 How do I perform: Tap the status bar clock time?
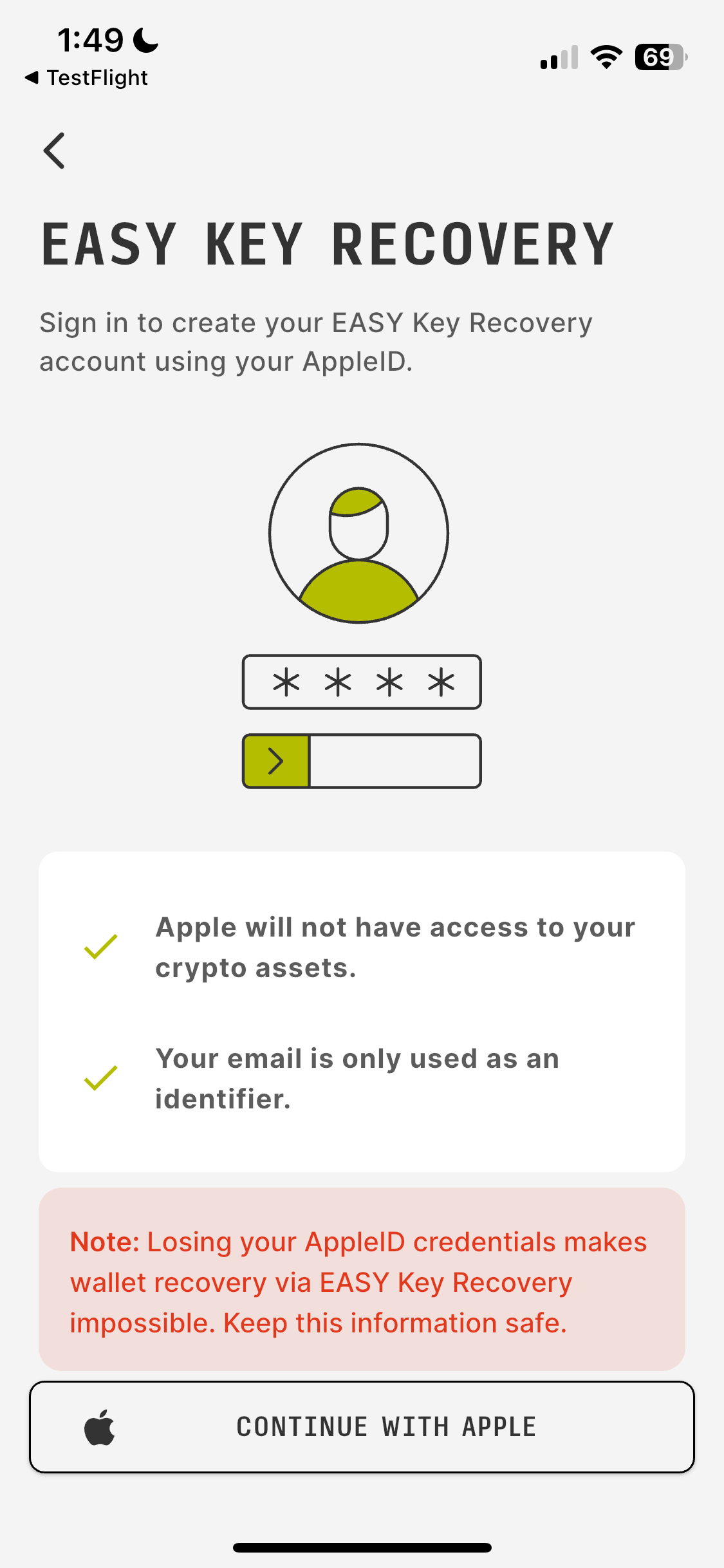91,41
